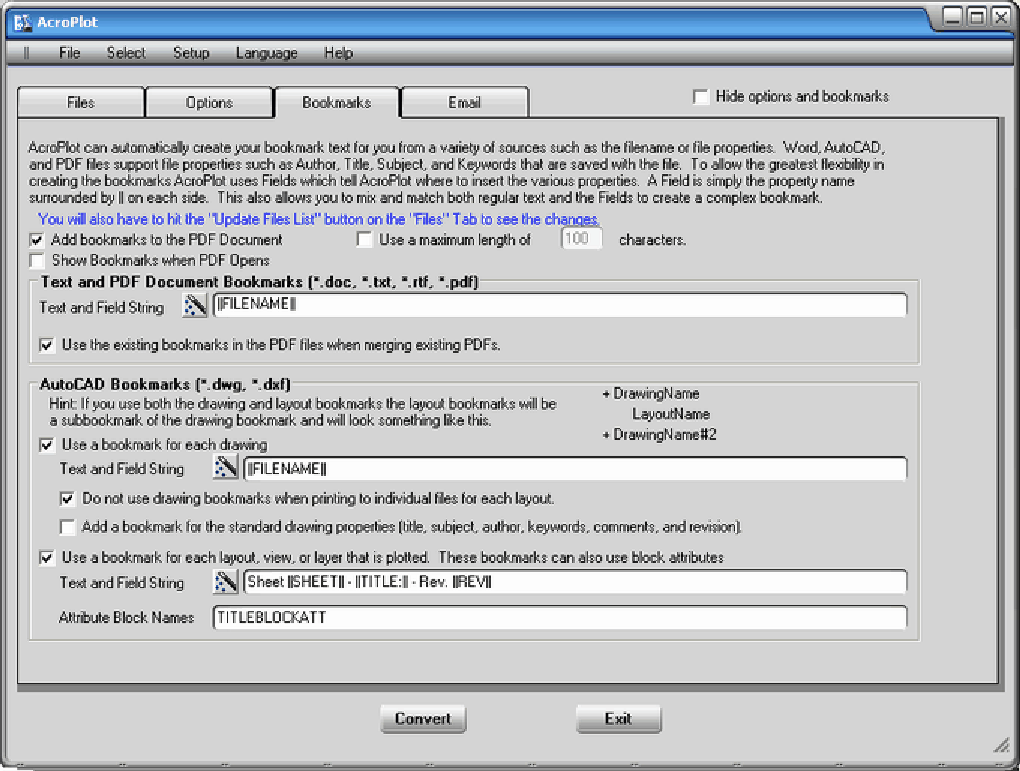The width and height of the screenshot is (1020, 771).
Task: Uncheck 'Use a bookmark for each layout, view, or layer'
Action: 47,558
